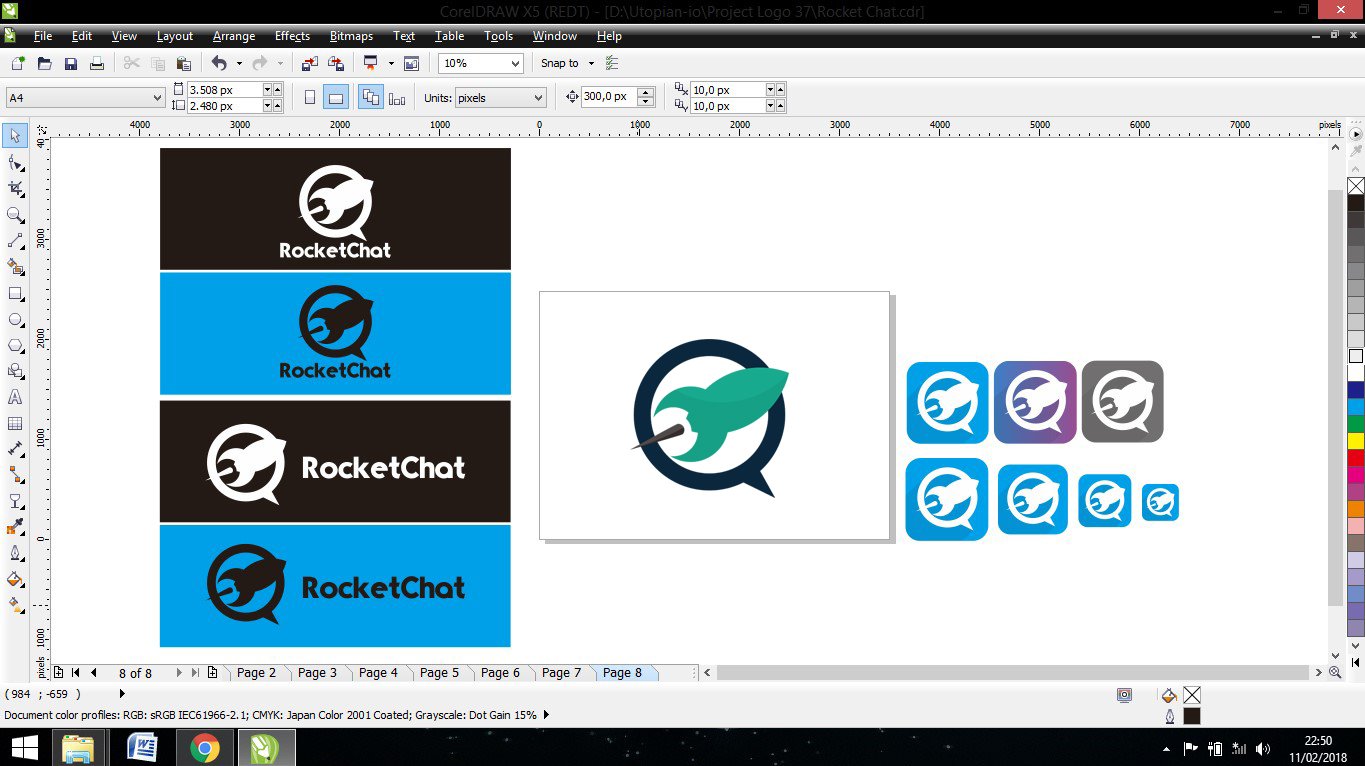Pick the yellow swatch in color palette

click(x=1356, y=440)
